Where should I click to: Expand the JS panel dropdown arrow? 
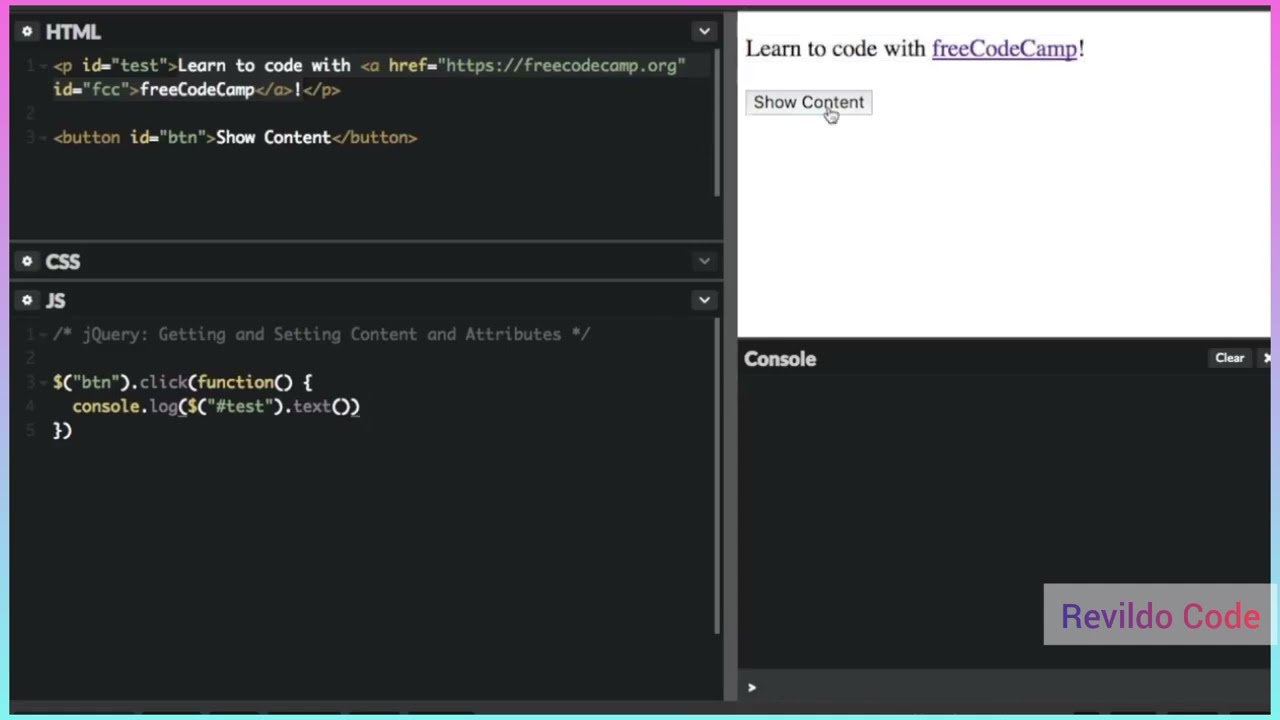(704, 300)
